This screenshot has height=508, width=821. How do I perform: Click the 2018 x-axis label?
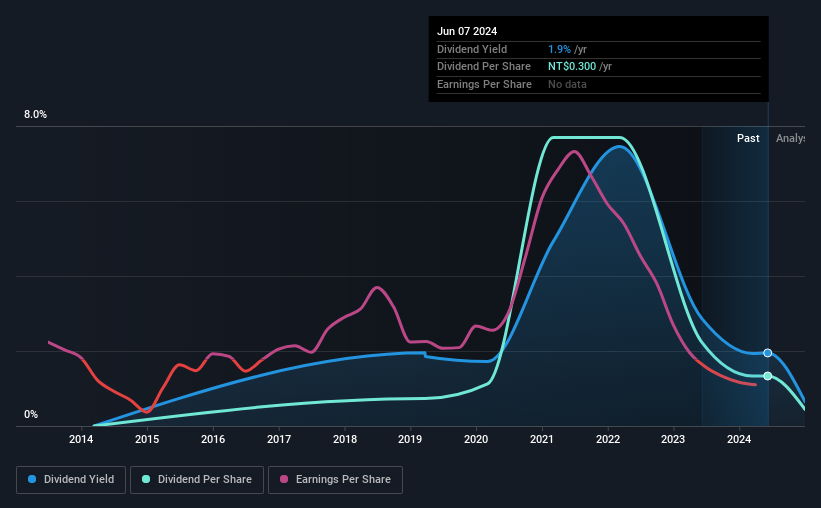coord(345,439)
